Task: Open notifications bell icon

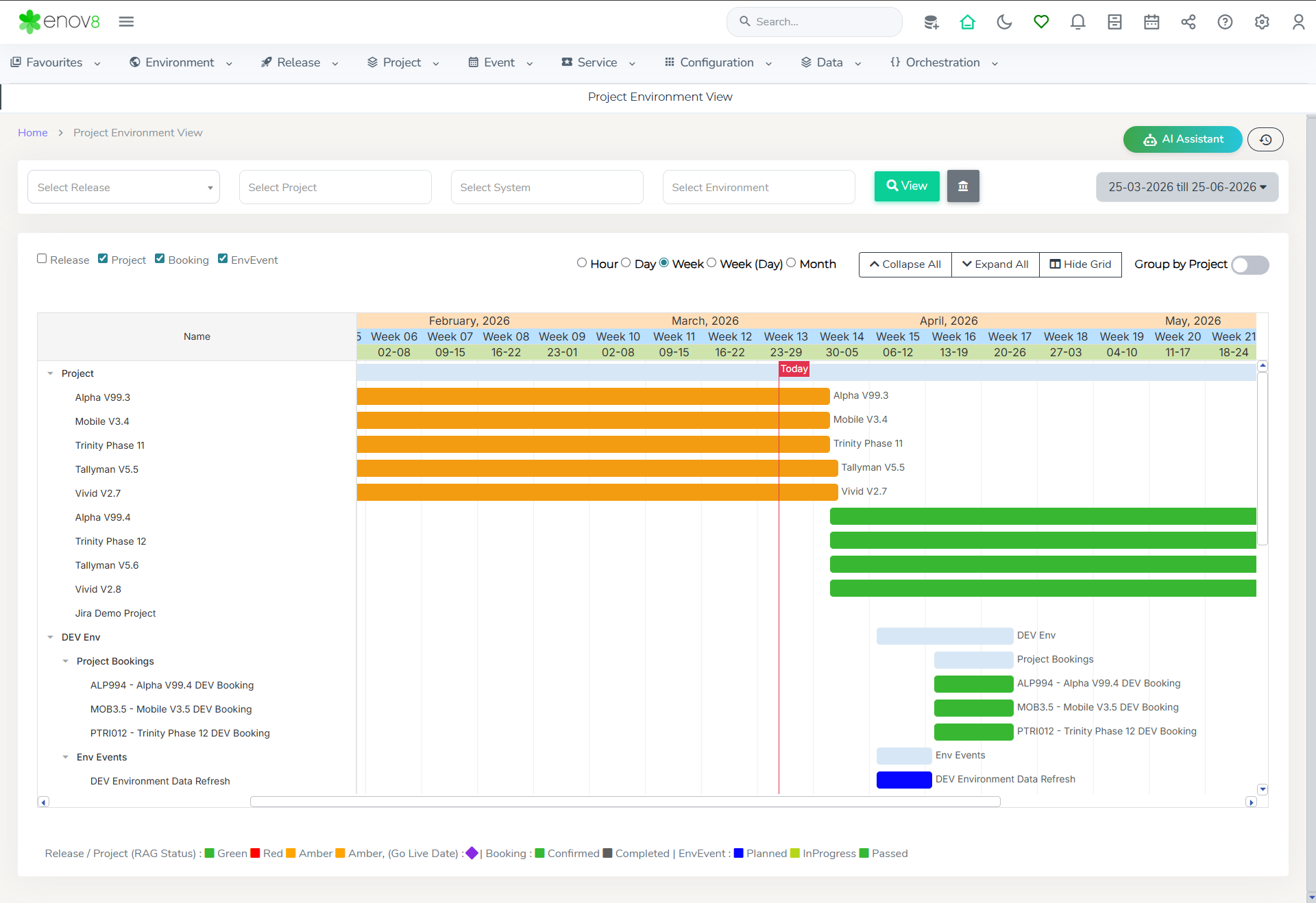Action: coord(1077,22)
